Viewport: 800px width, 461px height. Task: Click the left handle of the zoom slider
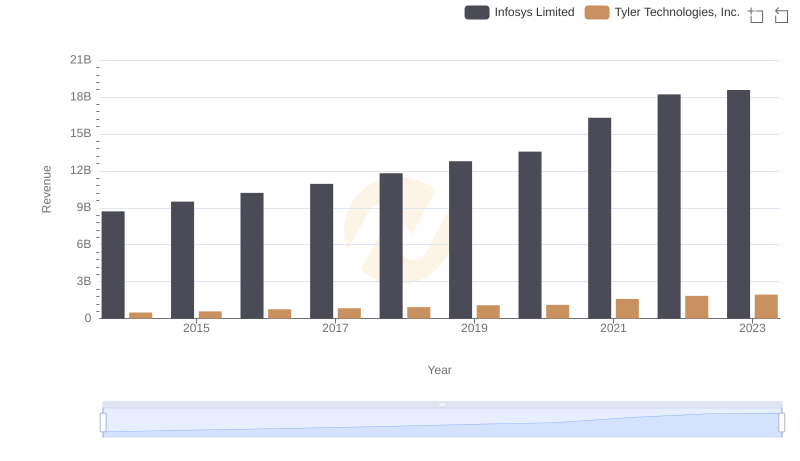tap(103, 423)
